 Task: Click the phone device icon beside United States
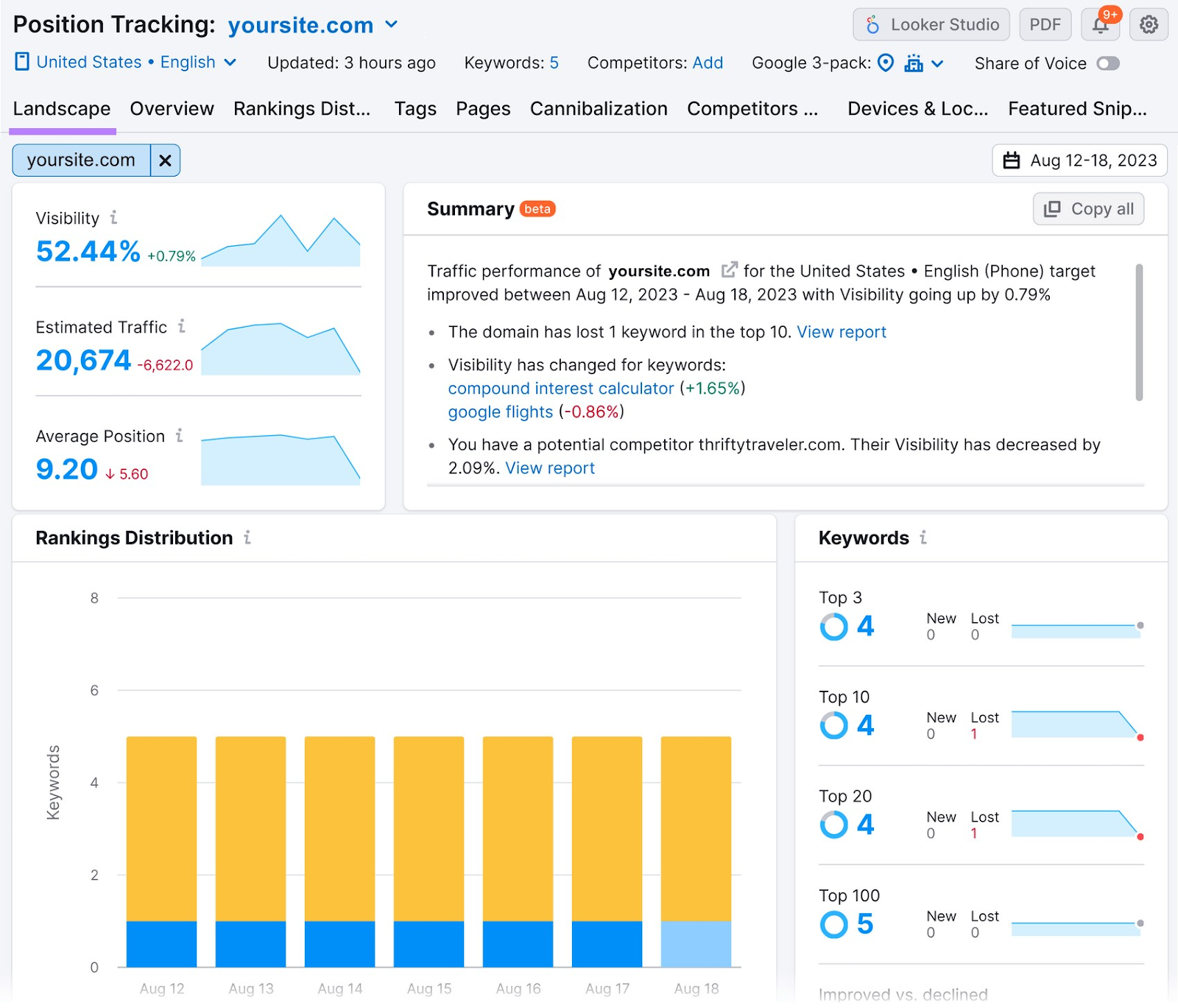click(x=23, y=63)
